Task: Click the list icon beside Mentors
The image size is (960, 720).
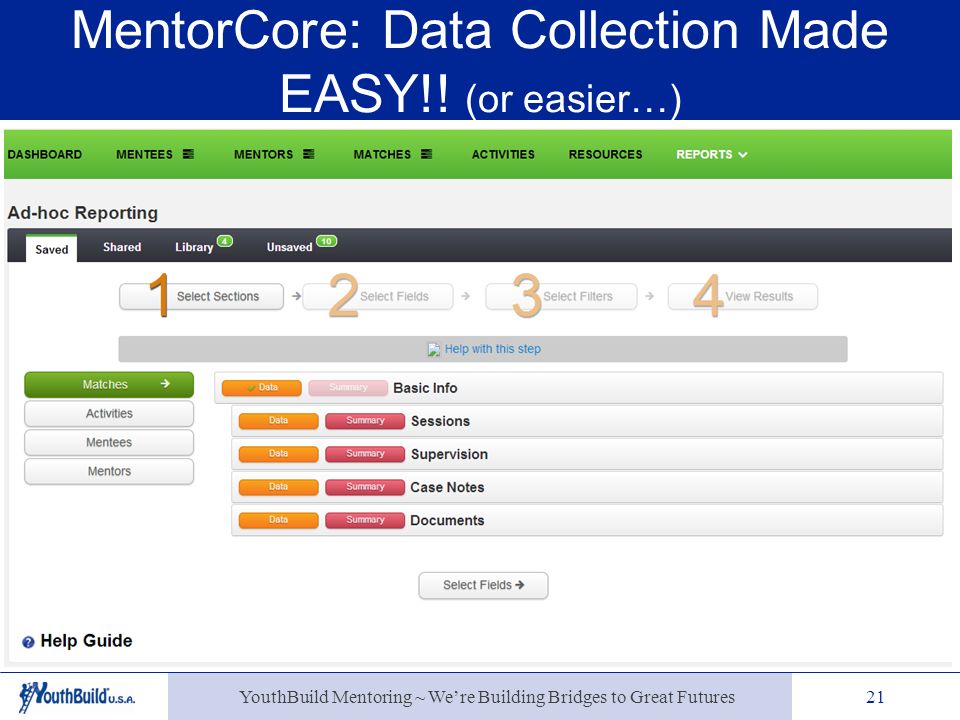Action: [309, 154]
